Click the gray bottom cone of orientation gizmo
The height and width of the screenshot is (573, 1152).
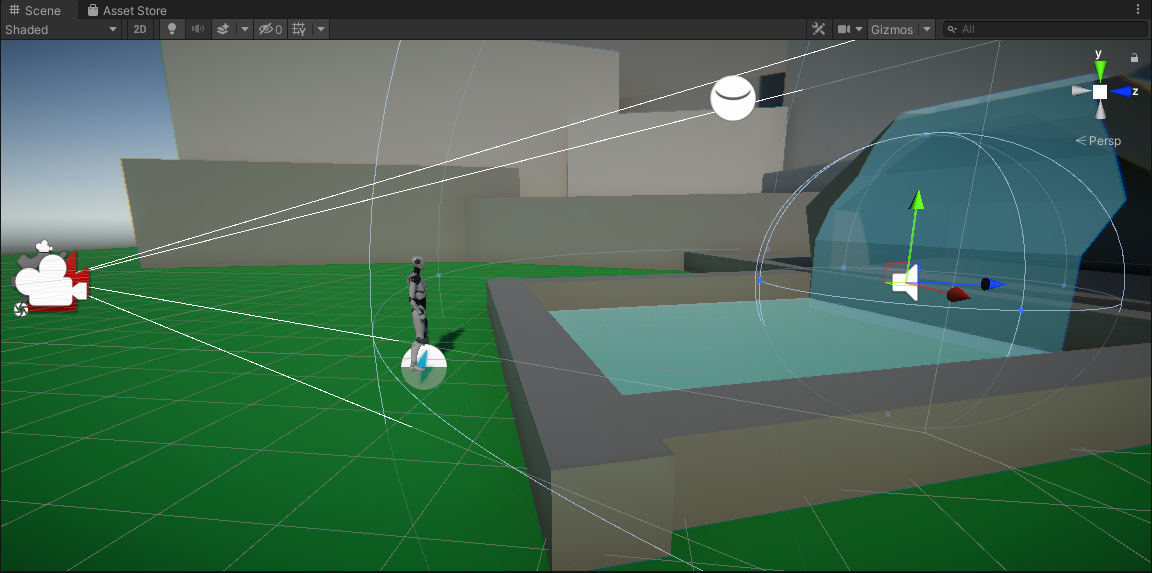coord(1100,109)
